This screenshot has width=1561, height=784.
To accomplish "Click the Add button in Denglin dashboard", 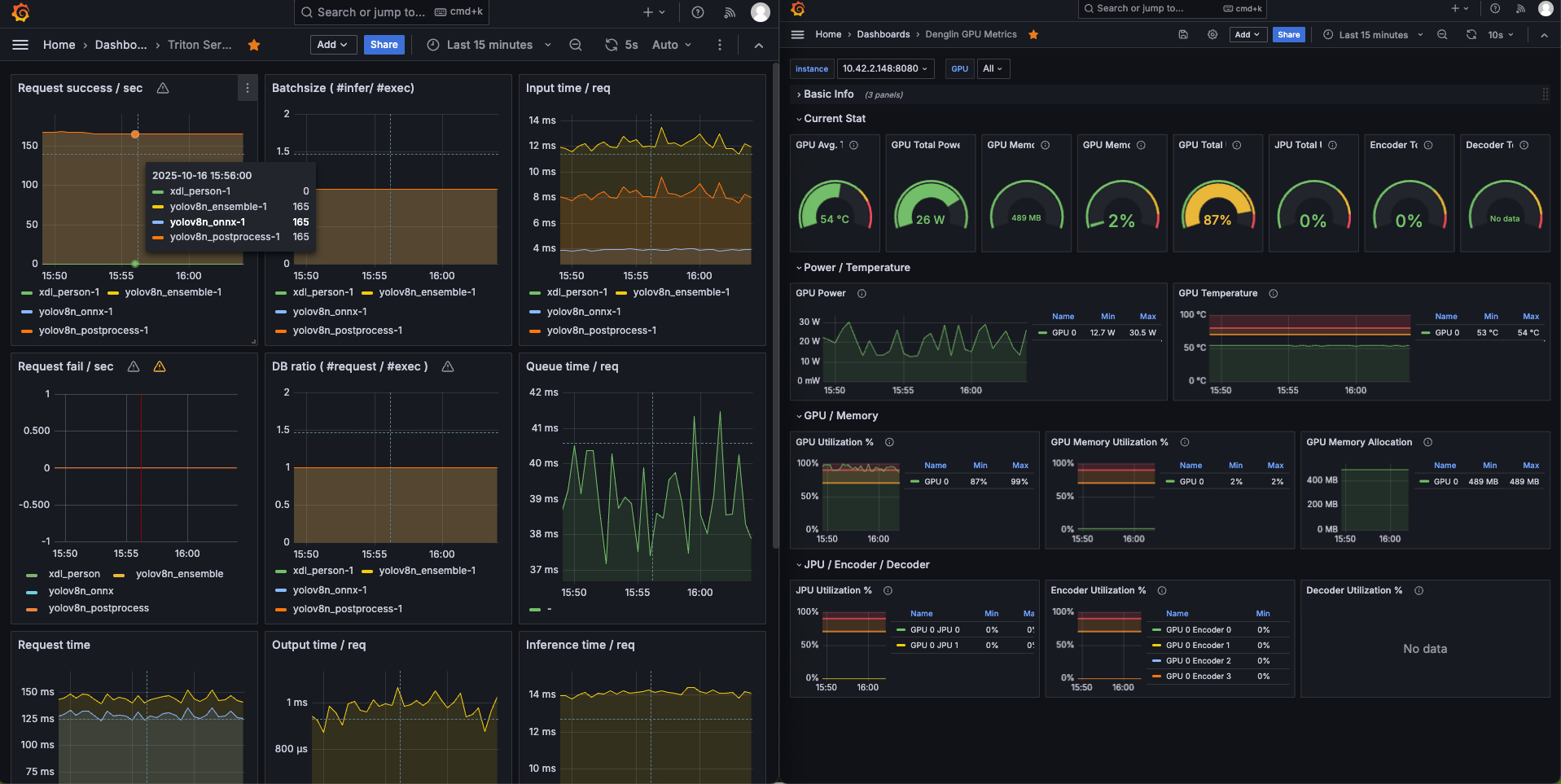I will click(x=1246, y=34).
